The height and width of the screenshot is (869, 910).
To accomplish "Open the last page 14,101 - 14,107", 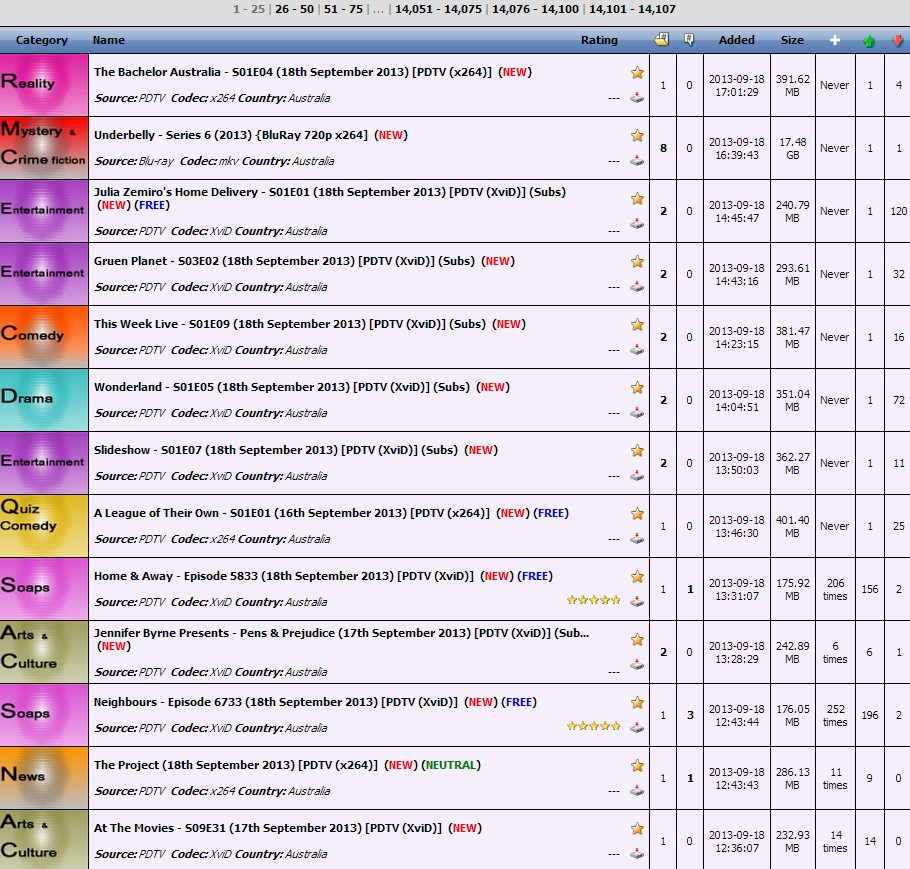I will pyautogui.click(x=633, y=9).
